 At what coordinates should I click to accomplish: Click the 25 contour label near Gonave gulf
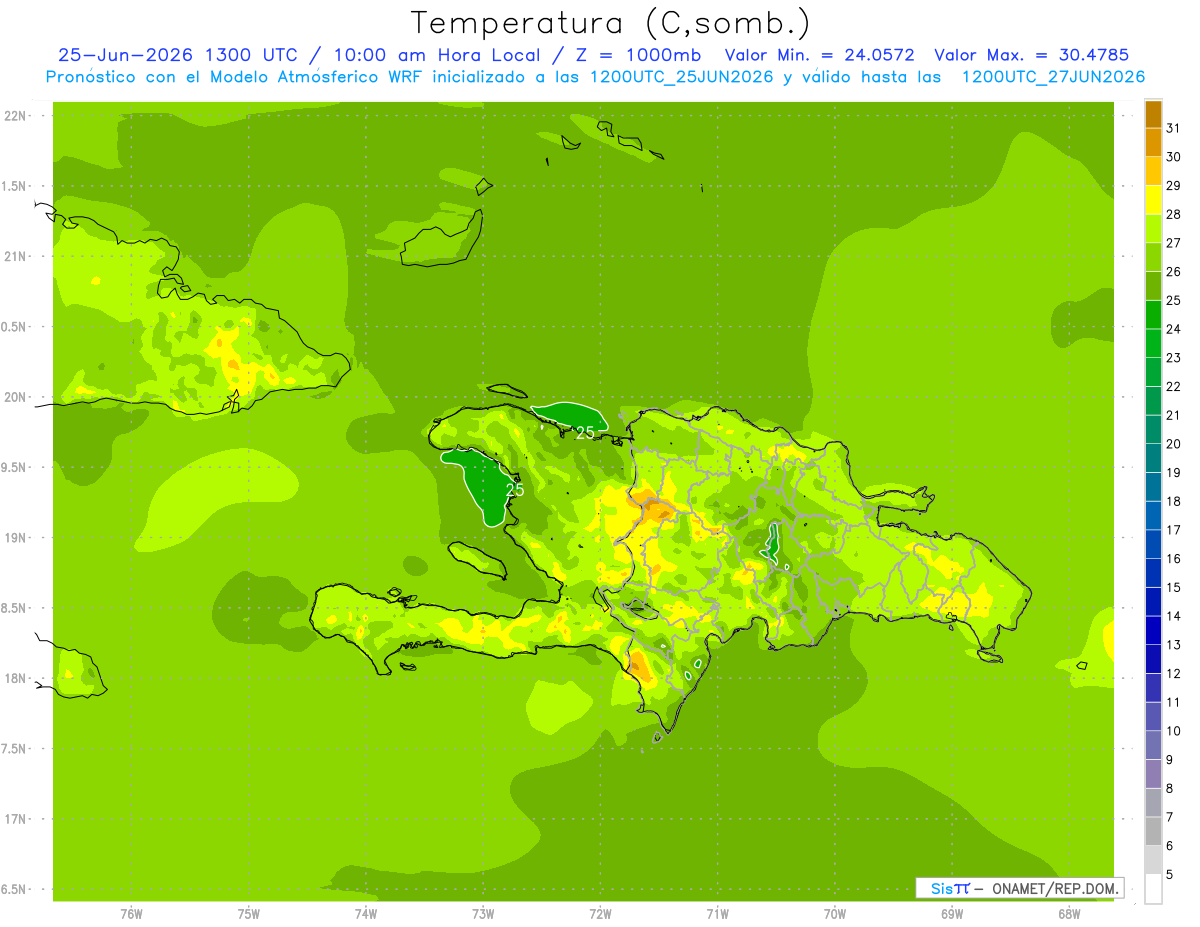pos(515,490)
